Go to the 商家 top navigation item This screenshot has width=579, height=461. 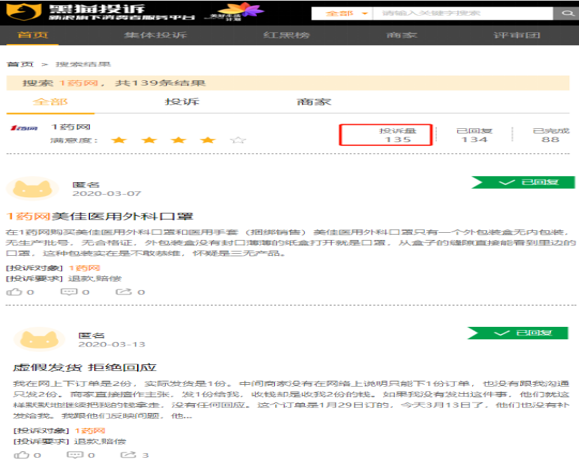(402, 35)
